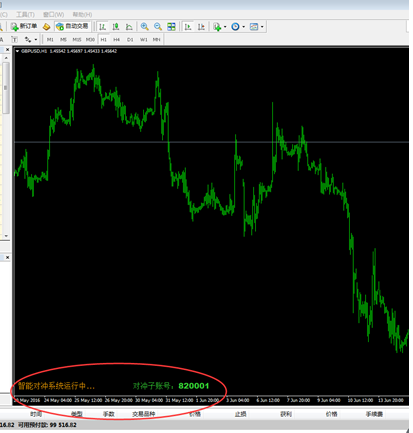Open the templates dropdown arrow
Viewport: 413px width, 433px height.
coord(262,27)
